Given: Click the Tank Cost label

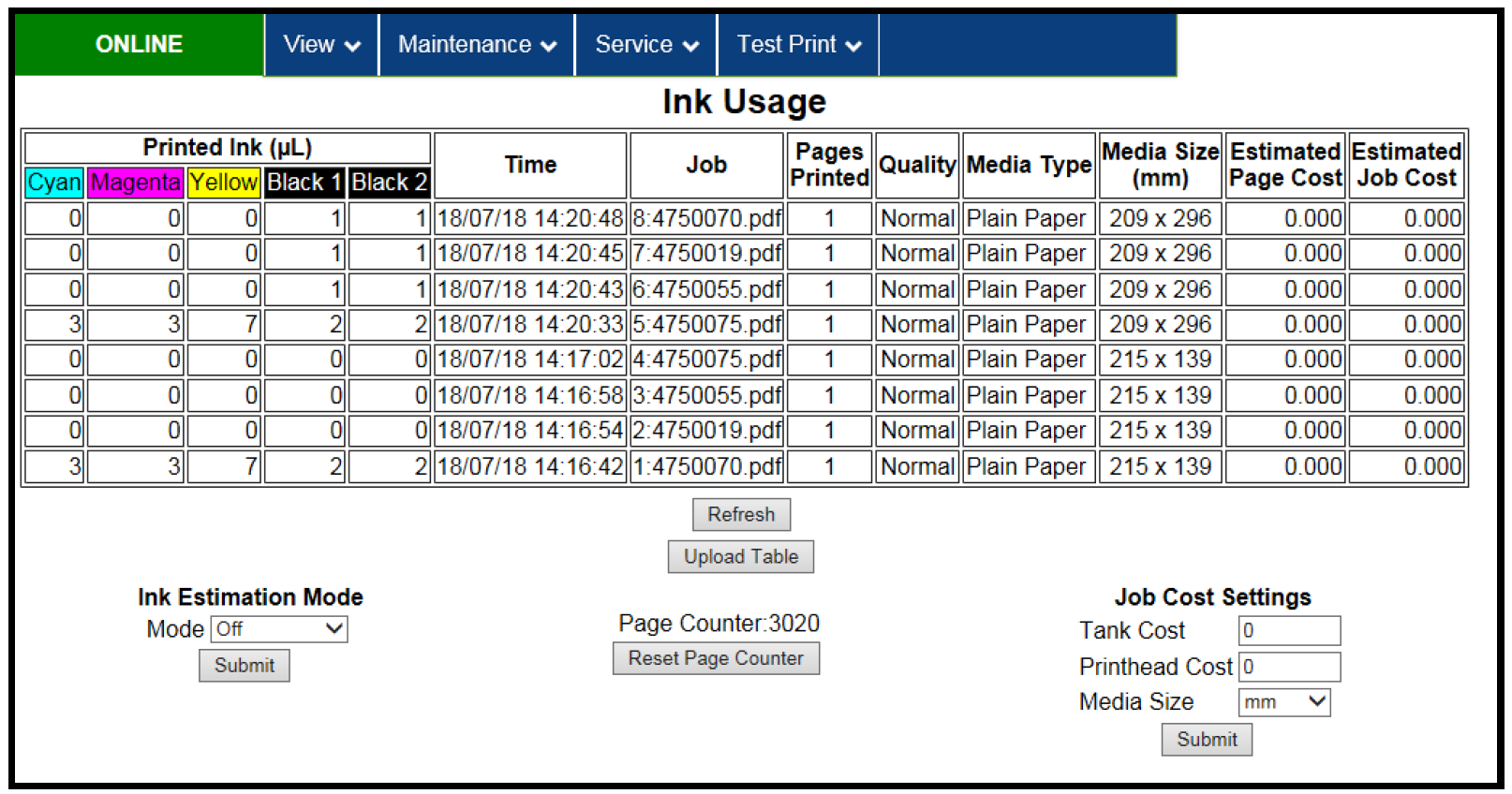Looking at the screenshot, I should (1132, 631).
